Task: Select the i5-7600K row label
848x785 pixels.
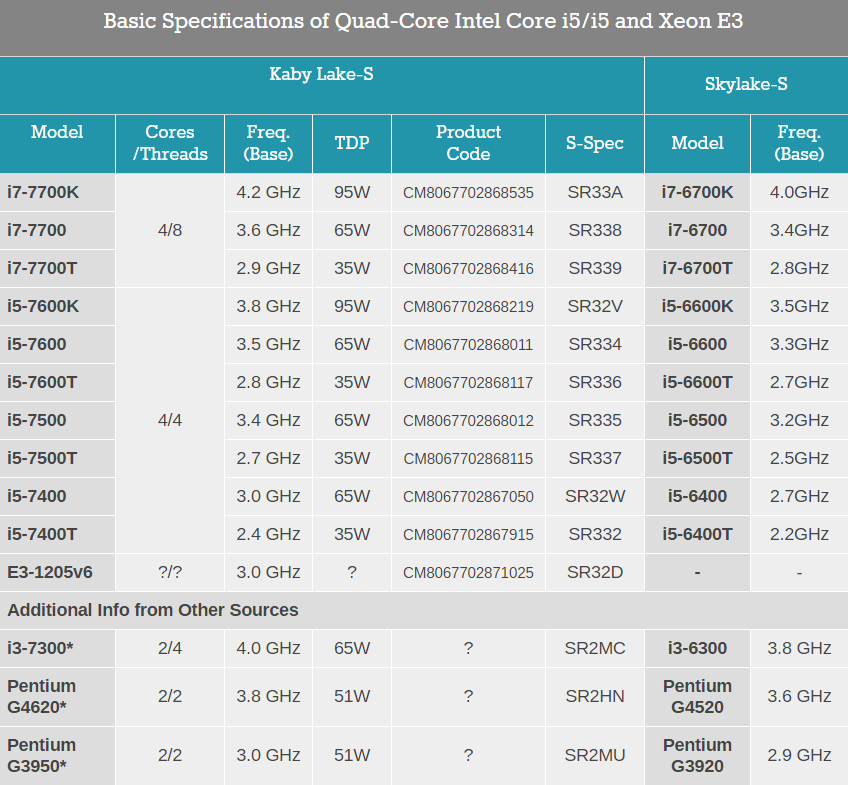Action: (x=57, y=307)
